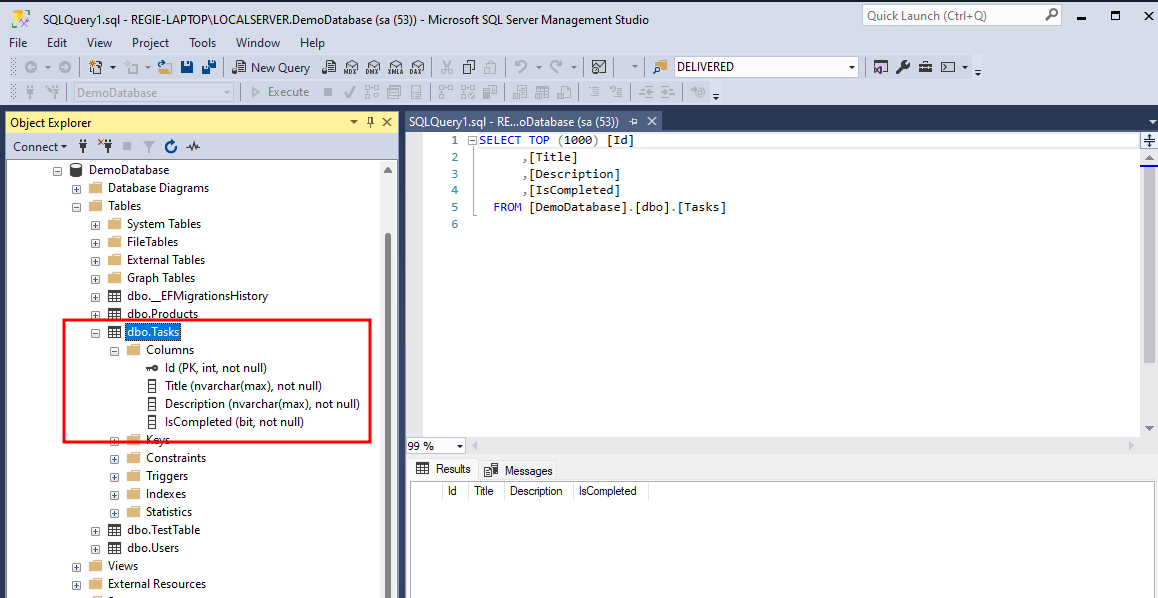1158x598 pixels.
Task: Expand the Constraints folder
Action: (x=114, y=457)
